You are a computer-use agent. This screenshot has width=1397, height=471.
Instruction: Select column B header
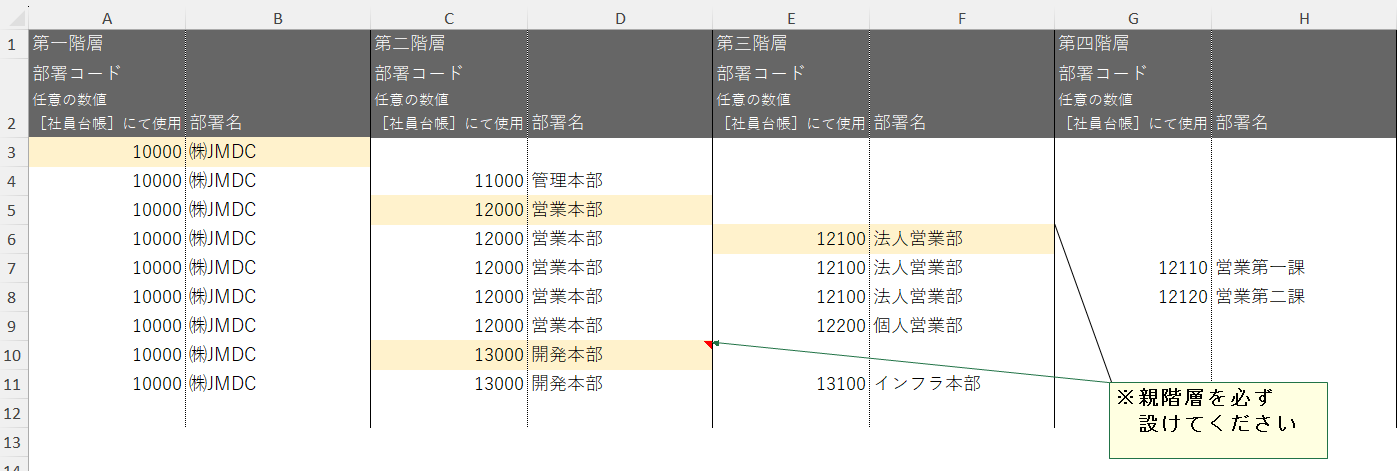point(278,18)
